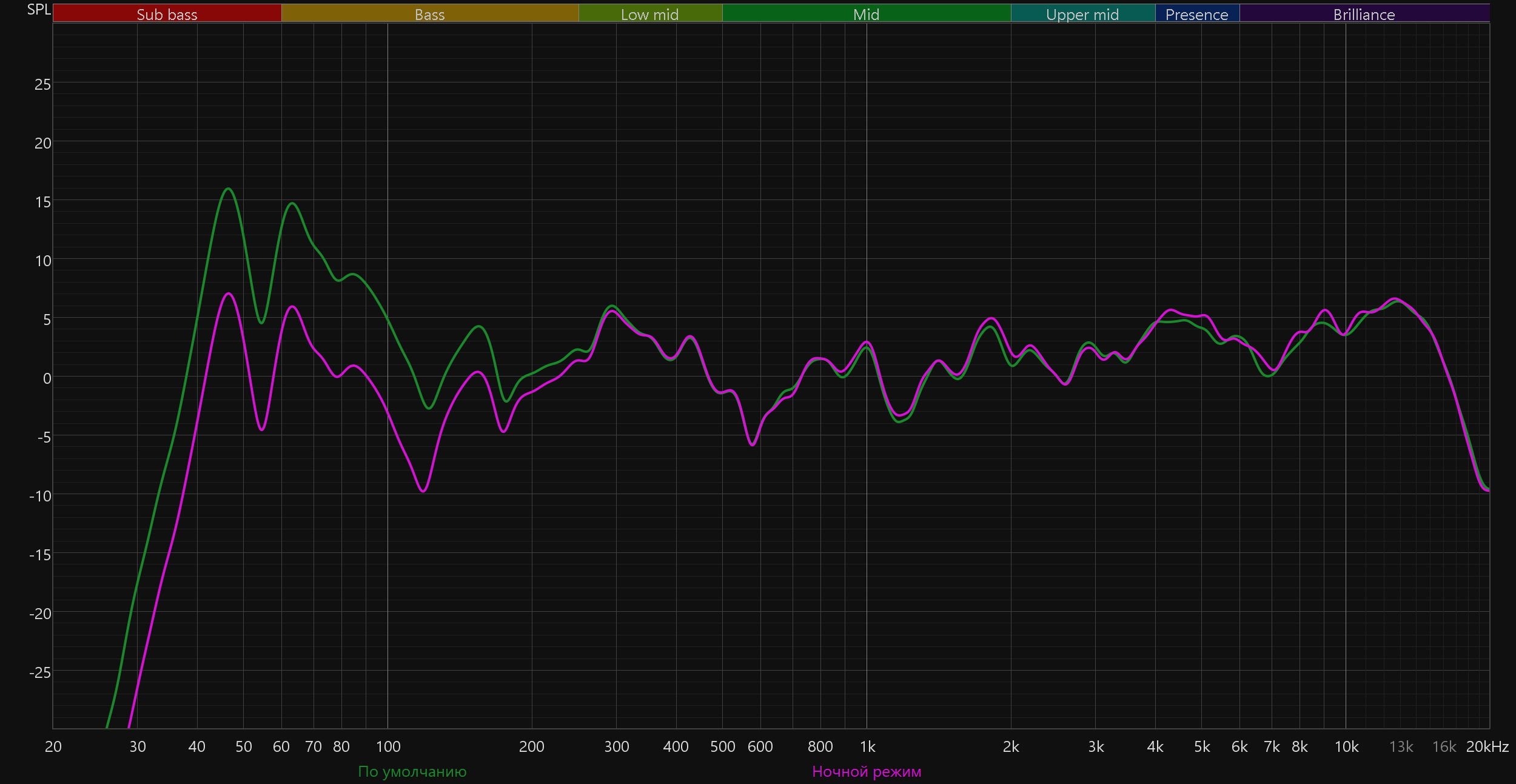Screen dimensions: 1516x784
Task: Click the 100 Hz axis label
Action: coord(388,746)
